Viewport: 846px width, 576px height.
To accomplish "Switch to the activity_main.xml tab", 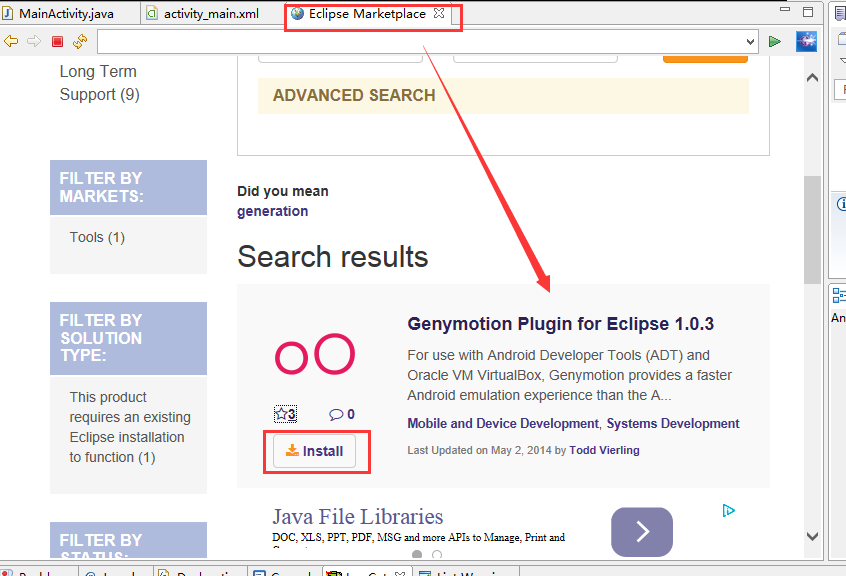I will 211,13.
